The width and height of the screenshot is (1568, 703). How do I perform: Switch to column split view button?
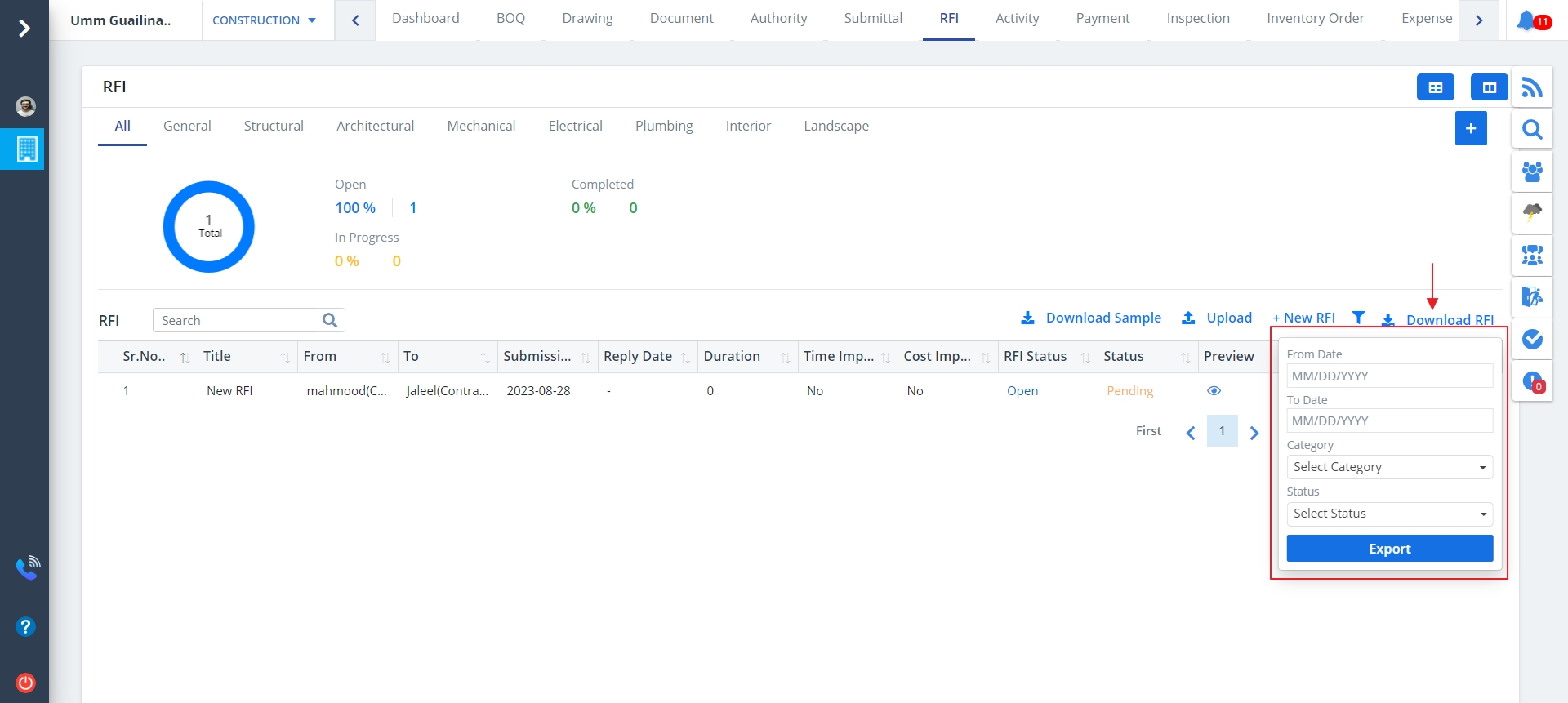1489,87
